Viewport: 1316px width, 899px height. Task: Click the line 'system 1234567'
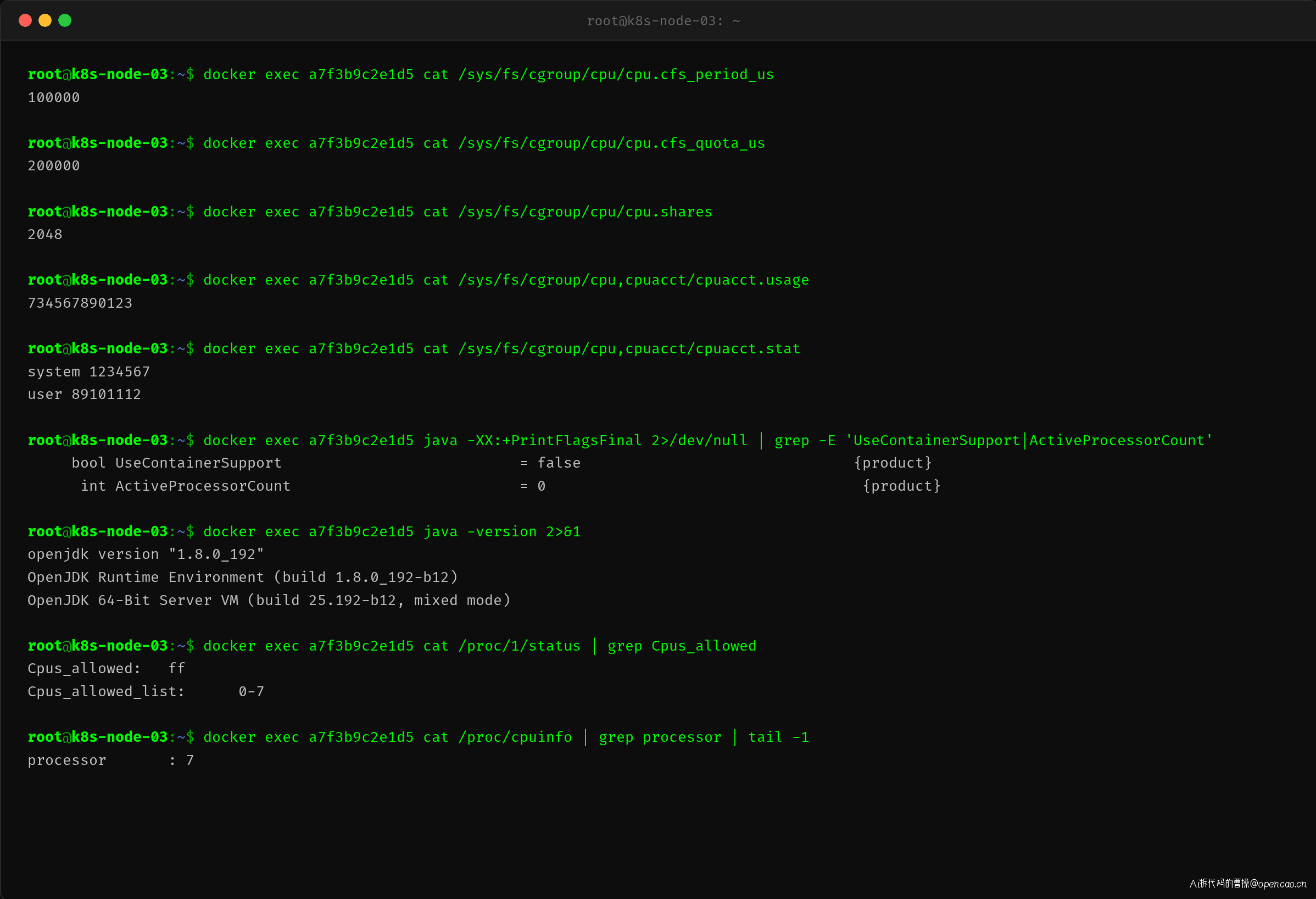pos(89,371)
